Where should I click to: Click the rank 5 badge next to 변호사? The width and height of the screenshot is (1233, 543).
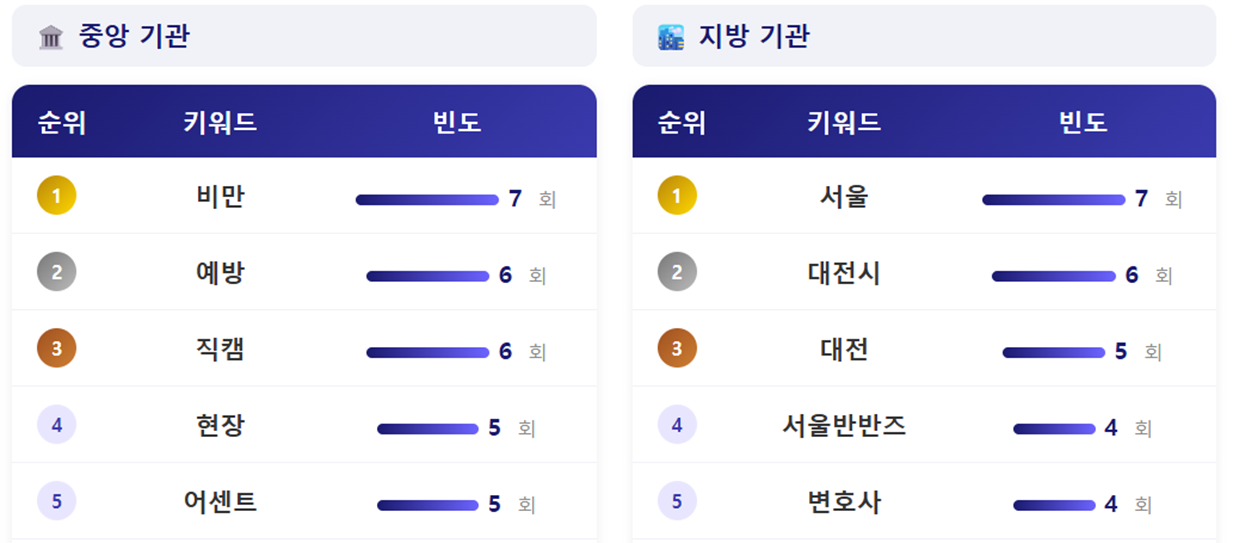point(677,501)
